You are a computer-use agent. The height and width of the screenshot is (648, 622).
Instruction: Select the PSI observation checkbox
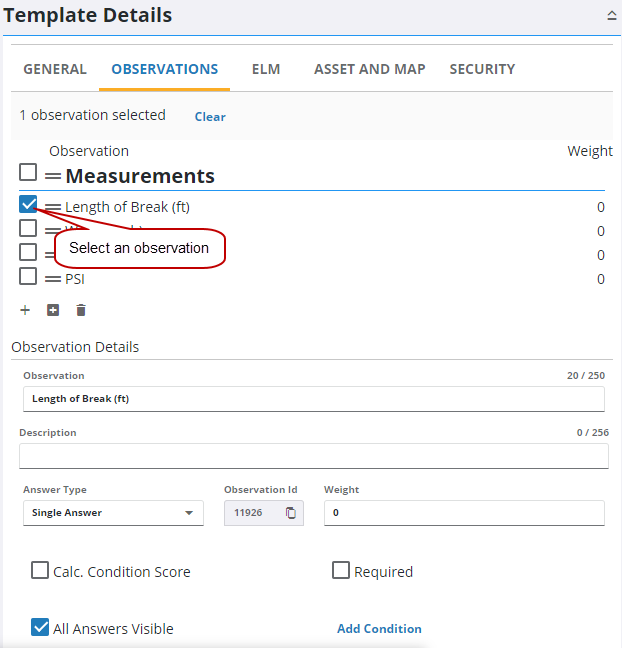(x=28, y=277)
